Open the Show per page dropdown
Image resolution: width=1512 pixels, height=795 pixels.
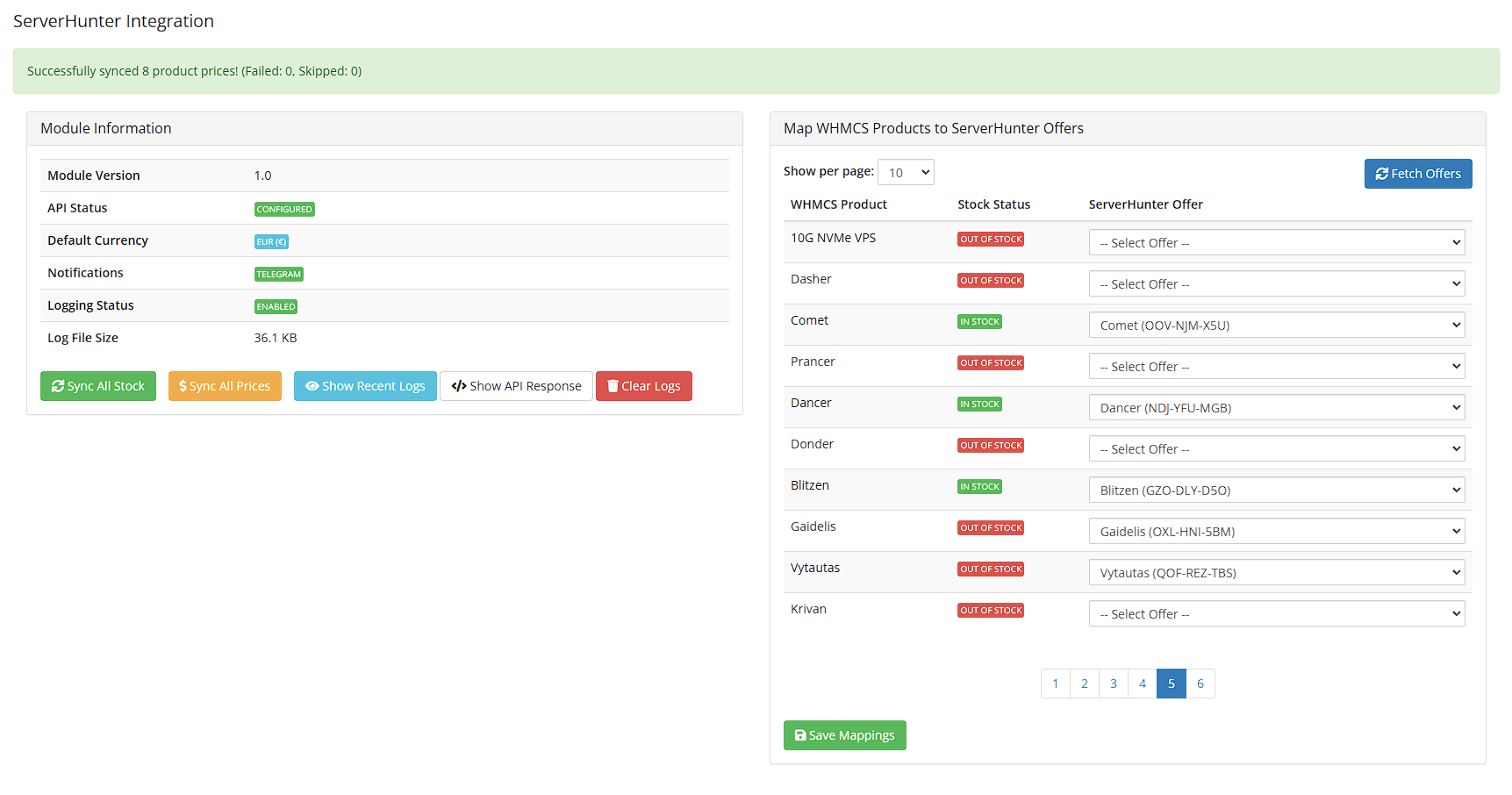(x=906, y=172)
